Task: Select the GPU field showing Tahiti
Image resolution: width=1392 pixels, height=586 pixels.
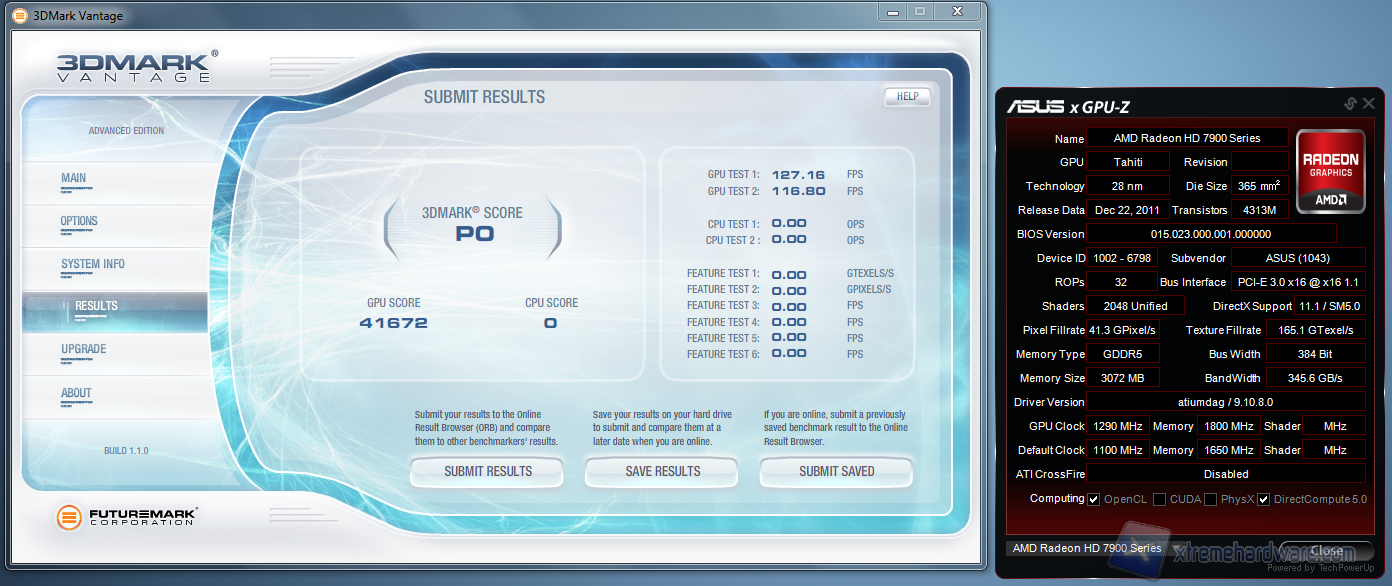Action: pos(1128,162)
